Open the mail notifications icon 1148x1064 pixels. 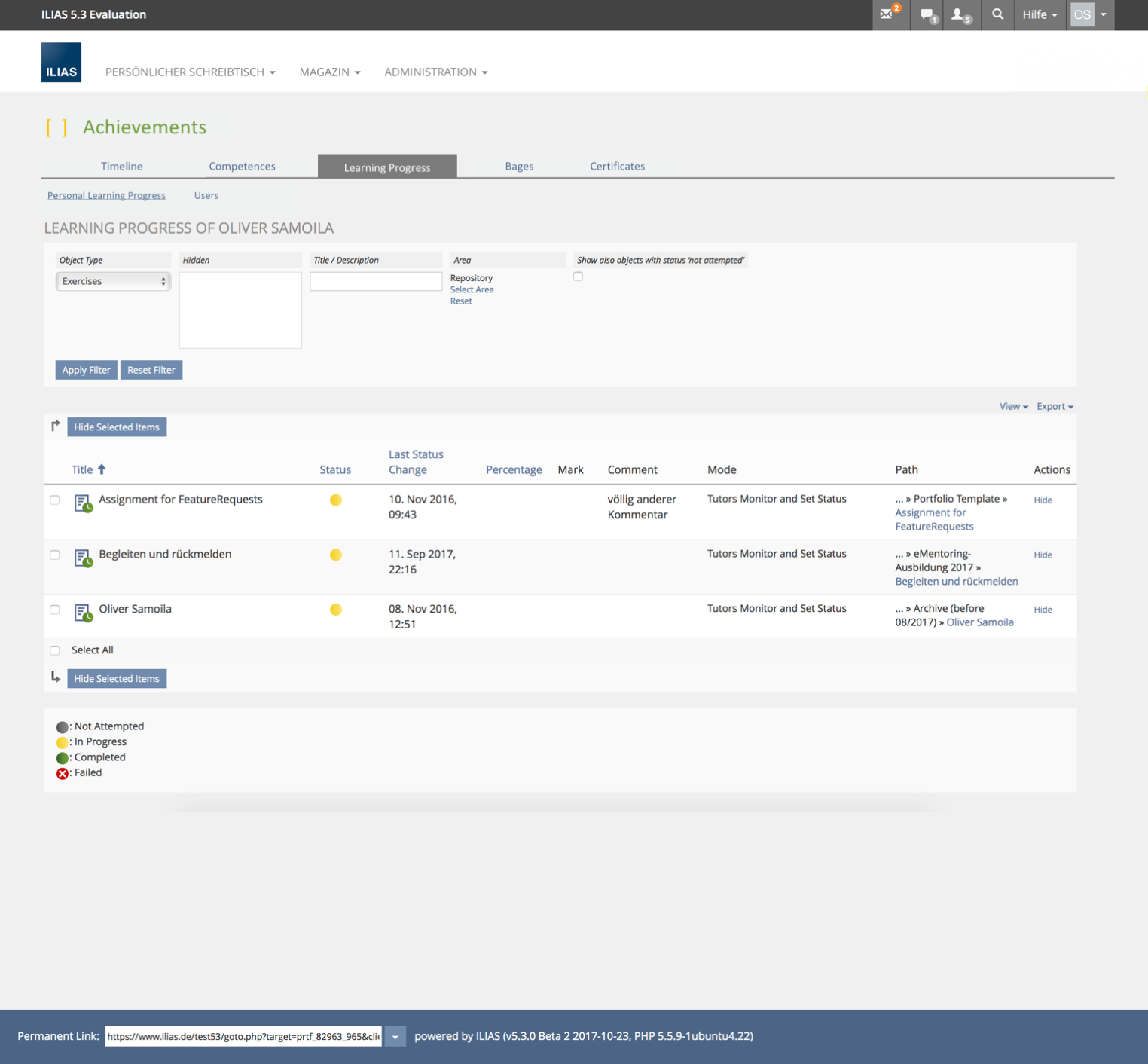click(x=889, y=14)
